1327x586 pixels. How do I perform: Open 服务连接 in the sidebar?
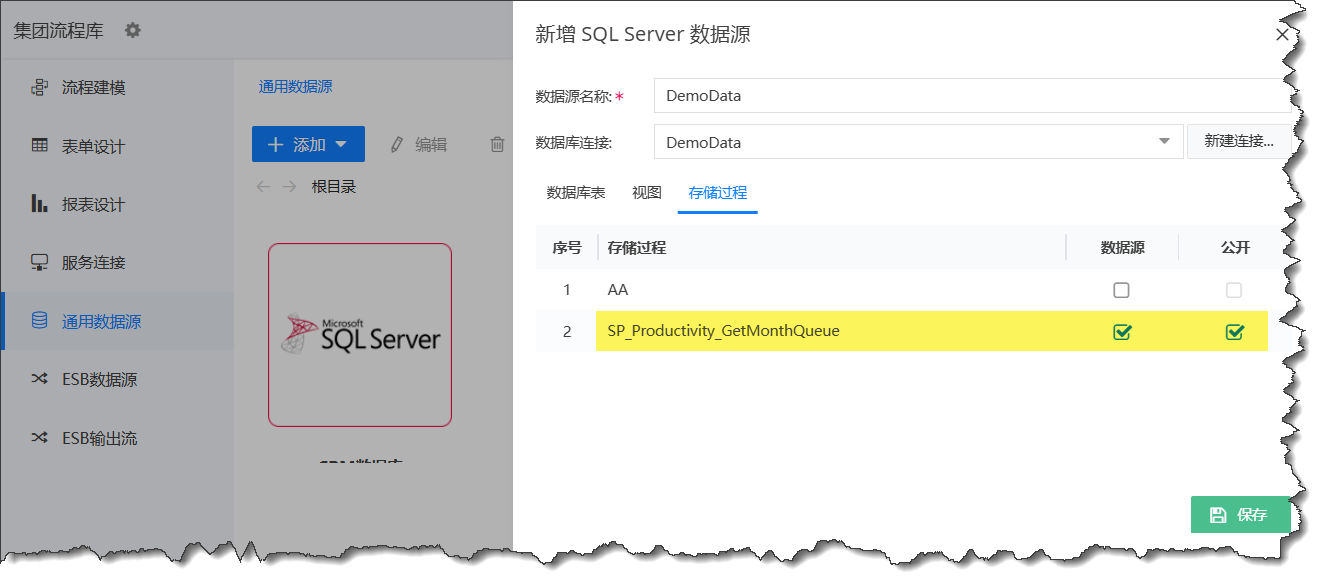coord(93,263)
